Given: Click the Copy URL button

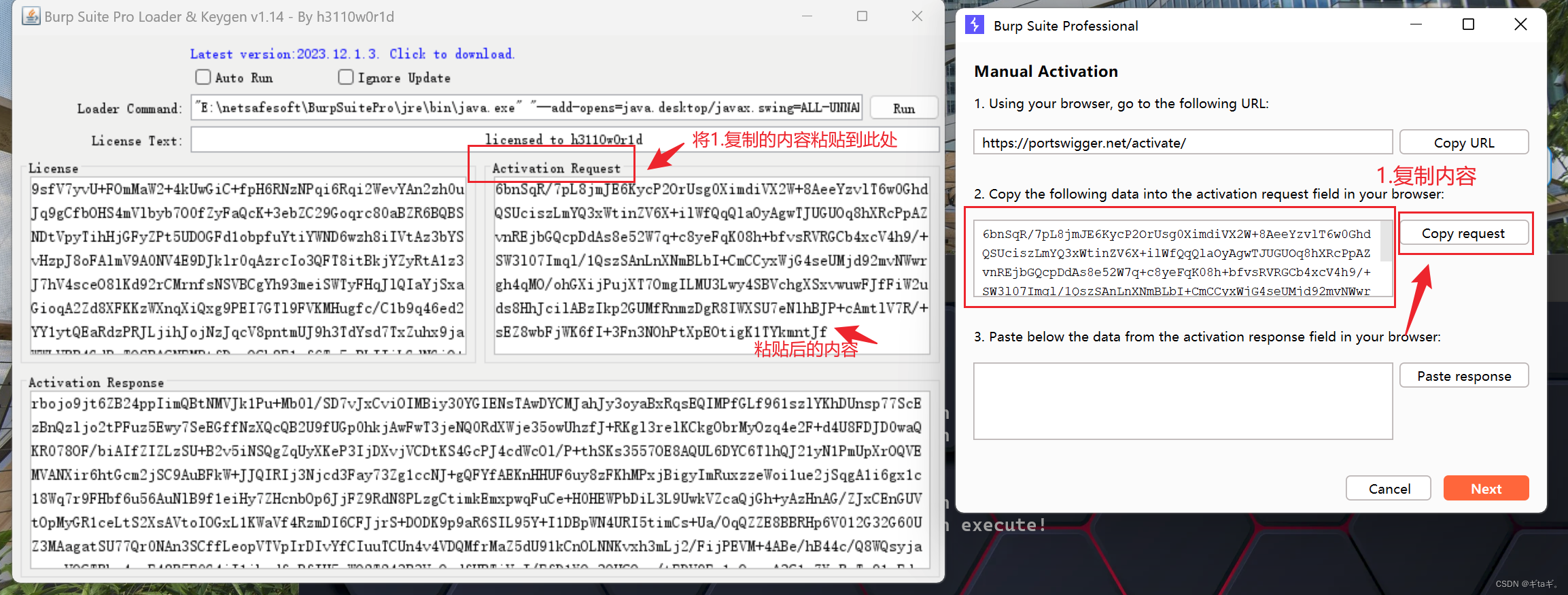Looking at the screenshot, I should (1464, 143).
